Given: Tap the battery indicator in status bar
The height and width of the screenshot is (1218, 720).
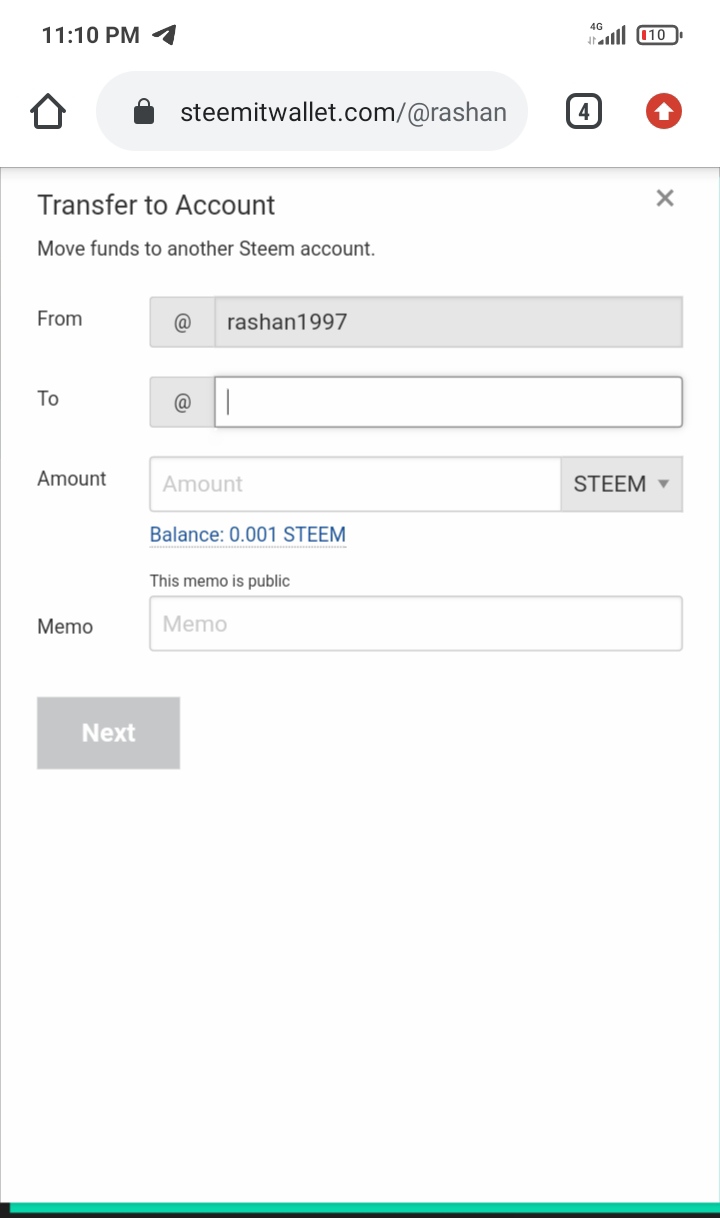Looking at the screenshot, I should [657, 35].
